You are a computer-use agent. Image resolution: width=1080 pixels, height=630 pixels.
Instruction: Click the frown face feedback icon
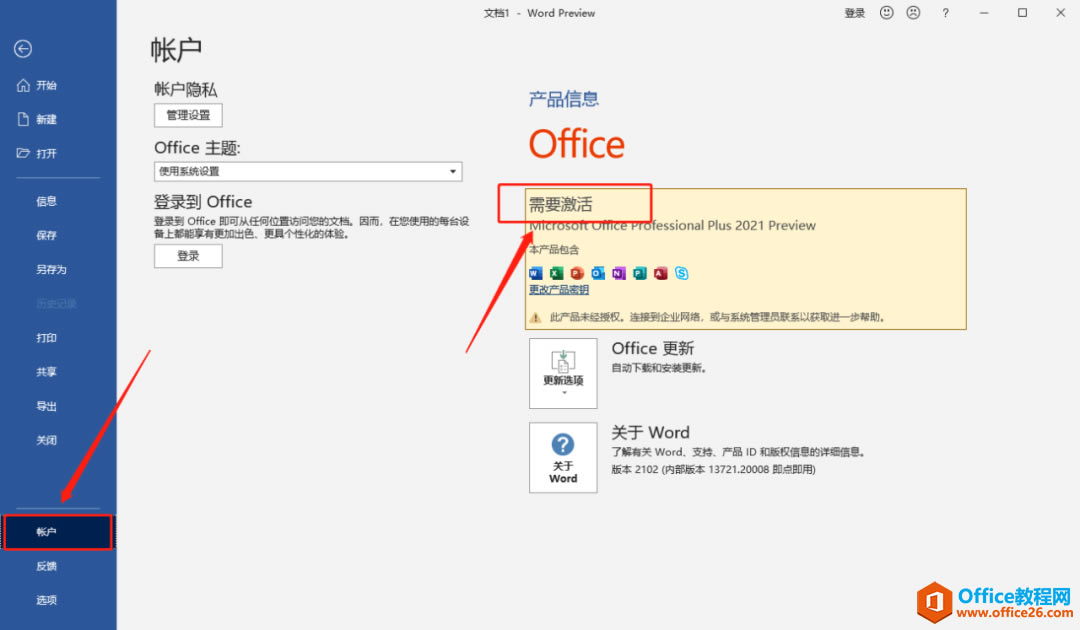point(913,12)
